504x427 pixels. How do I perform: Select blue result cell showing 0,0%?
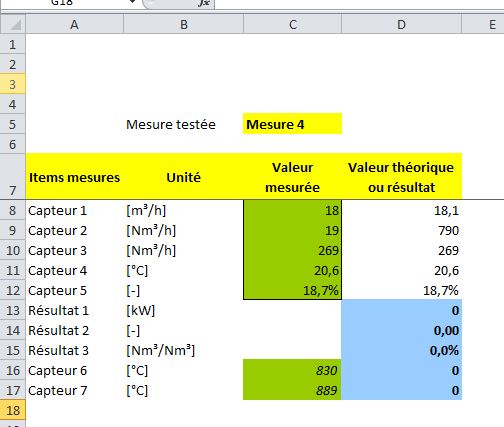[402, 350]
